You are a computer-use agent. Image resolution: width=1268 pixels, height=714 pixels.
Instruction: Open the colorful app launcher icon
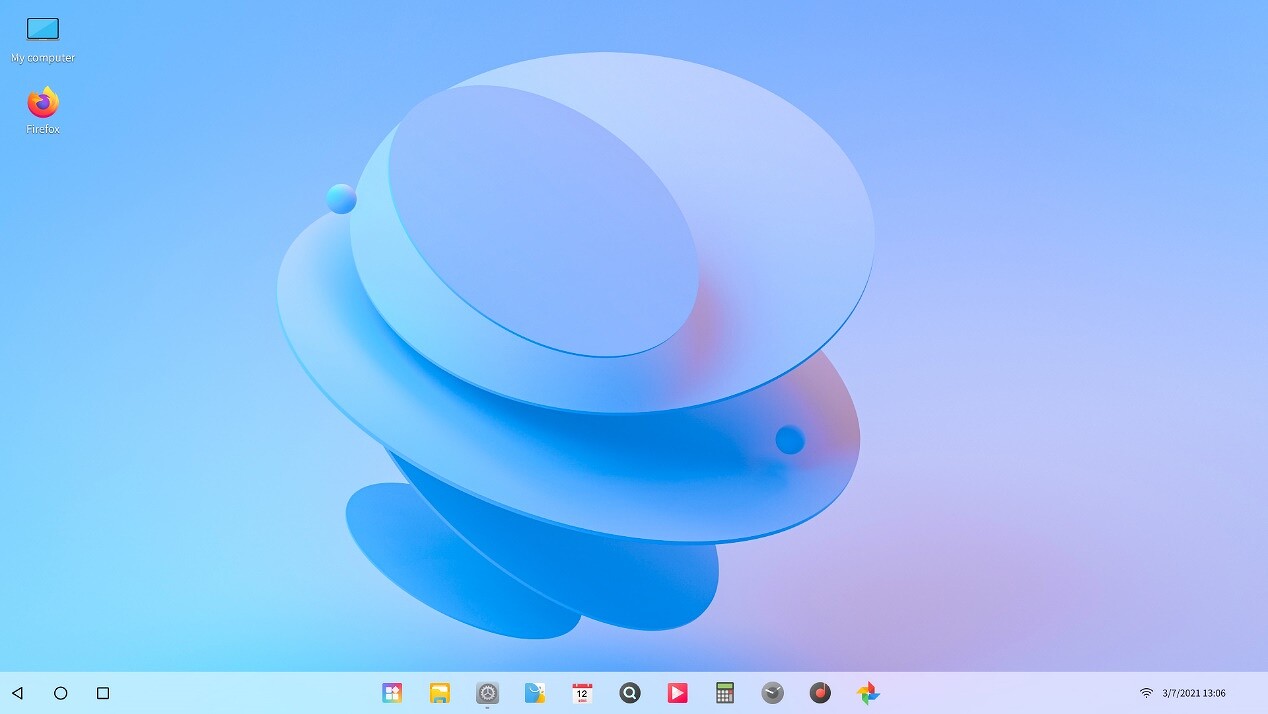(392, 693)
